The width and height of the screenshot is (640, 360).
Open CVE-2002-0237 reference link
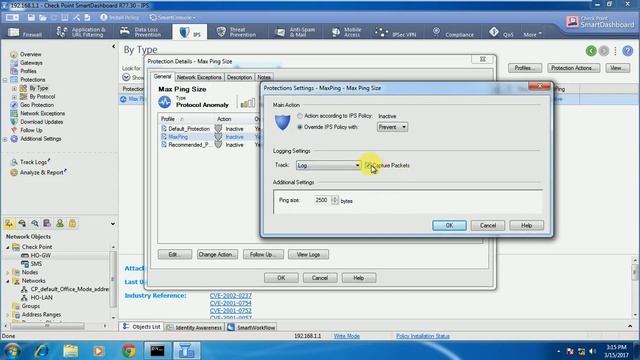click(231, 296)
